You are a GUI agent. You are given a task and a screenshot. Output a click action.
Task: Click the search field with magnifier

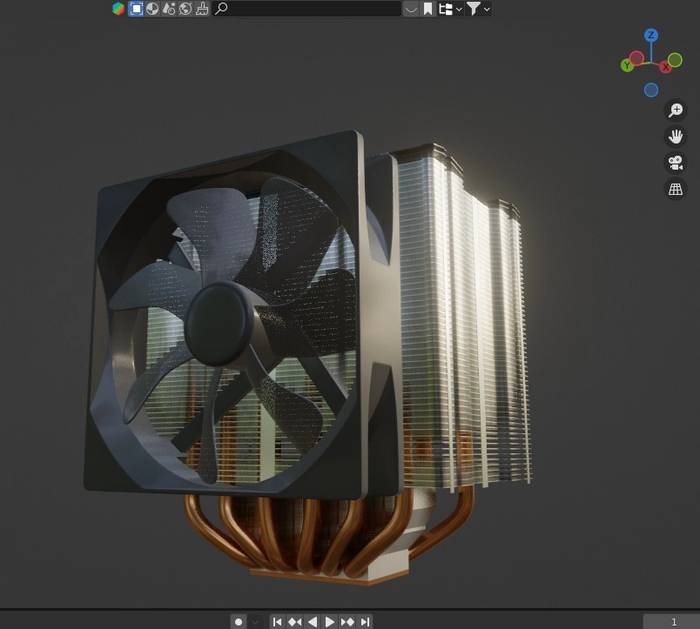coord(306,8)
